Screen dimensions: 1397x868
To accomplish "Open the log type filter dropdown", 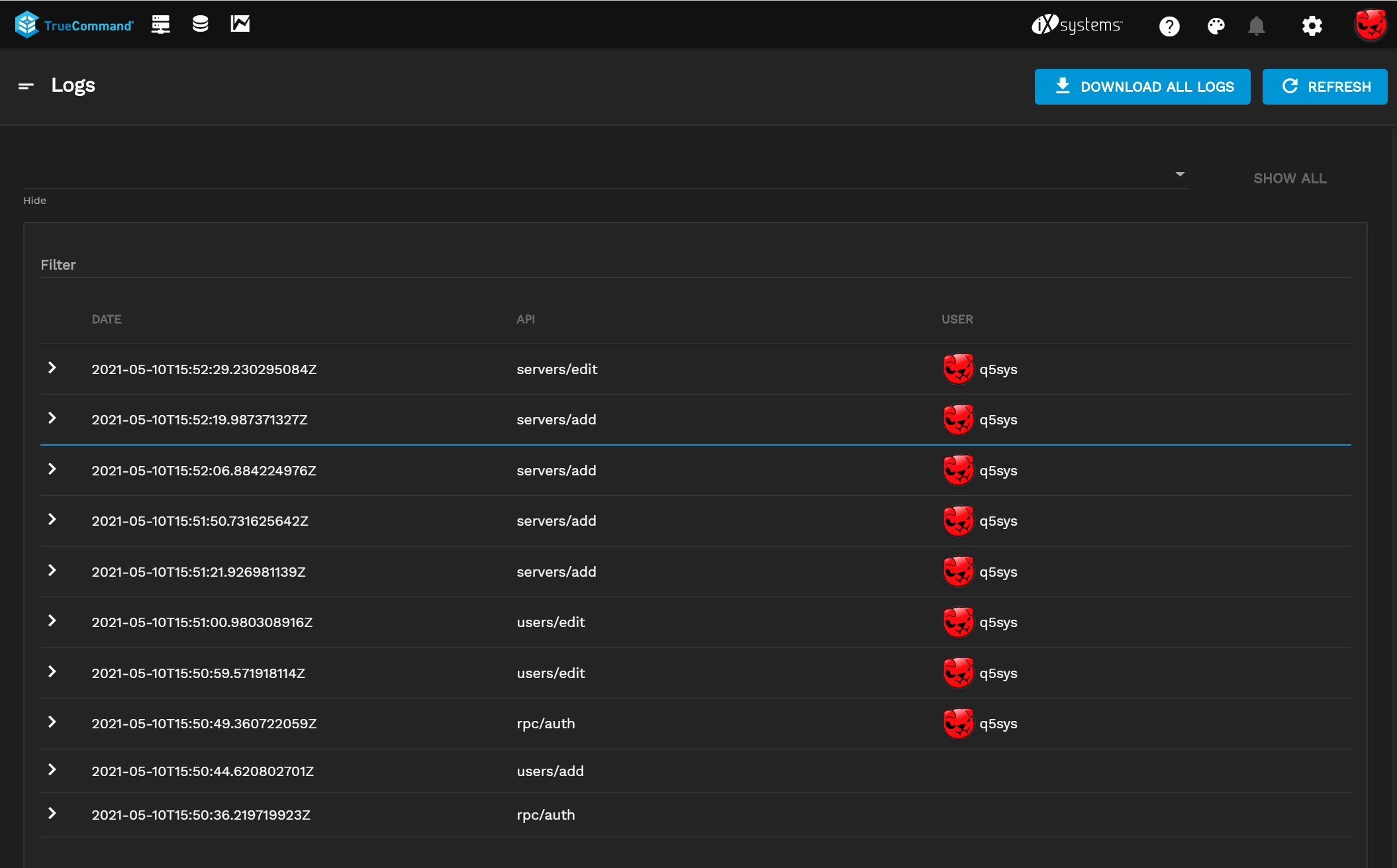I will [x=1180, y=174].
